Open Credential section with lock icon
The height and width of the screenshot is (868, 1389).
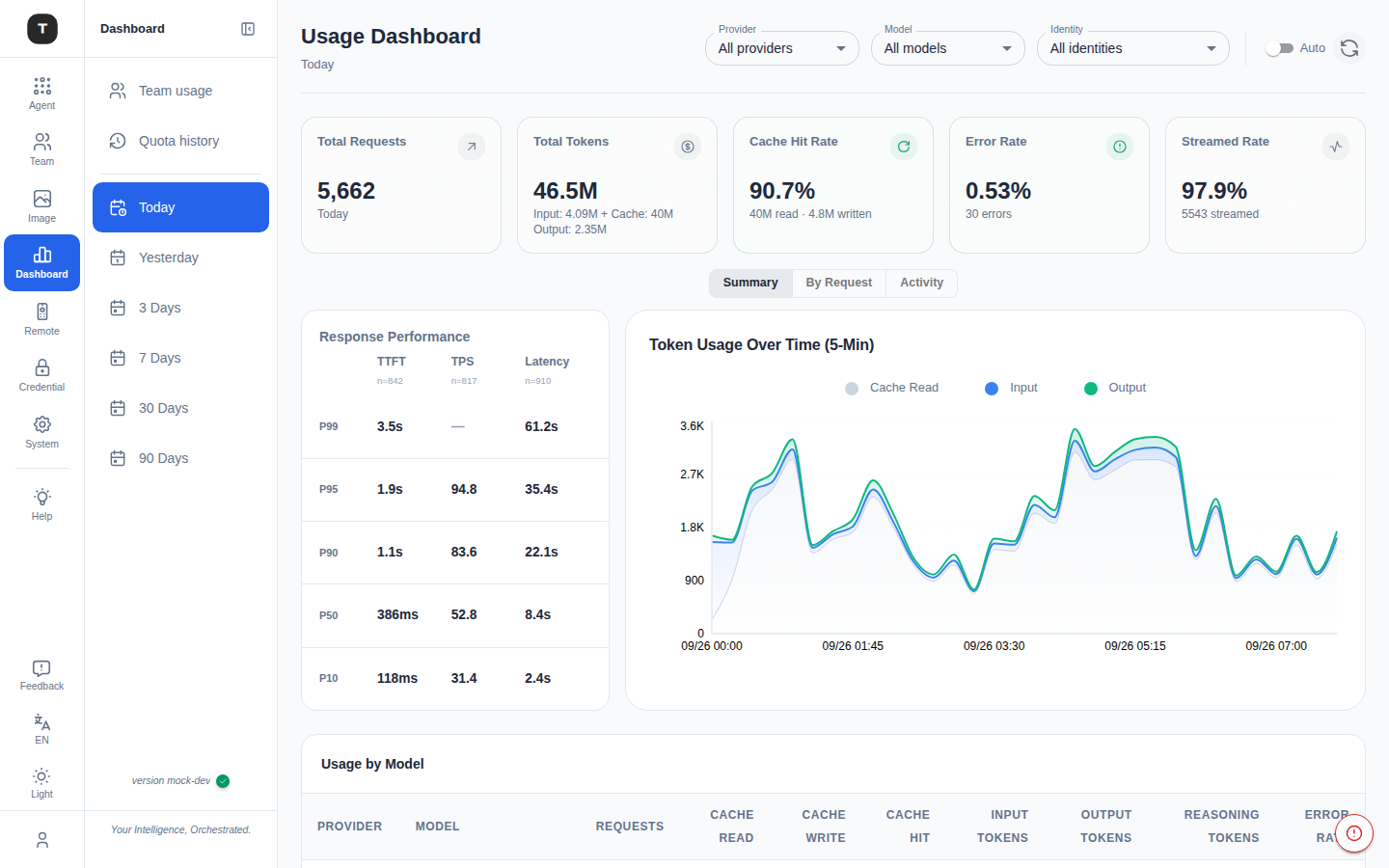[41, 375]
